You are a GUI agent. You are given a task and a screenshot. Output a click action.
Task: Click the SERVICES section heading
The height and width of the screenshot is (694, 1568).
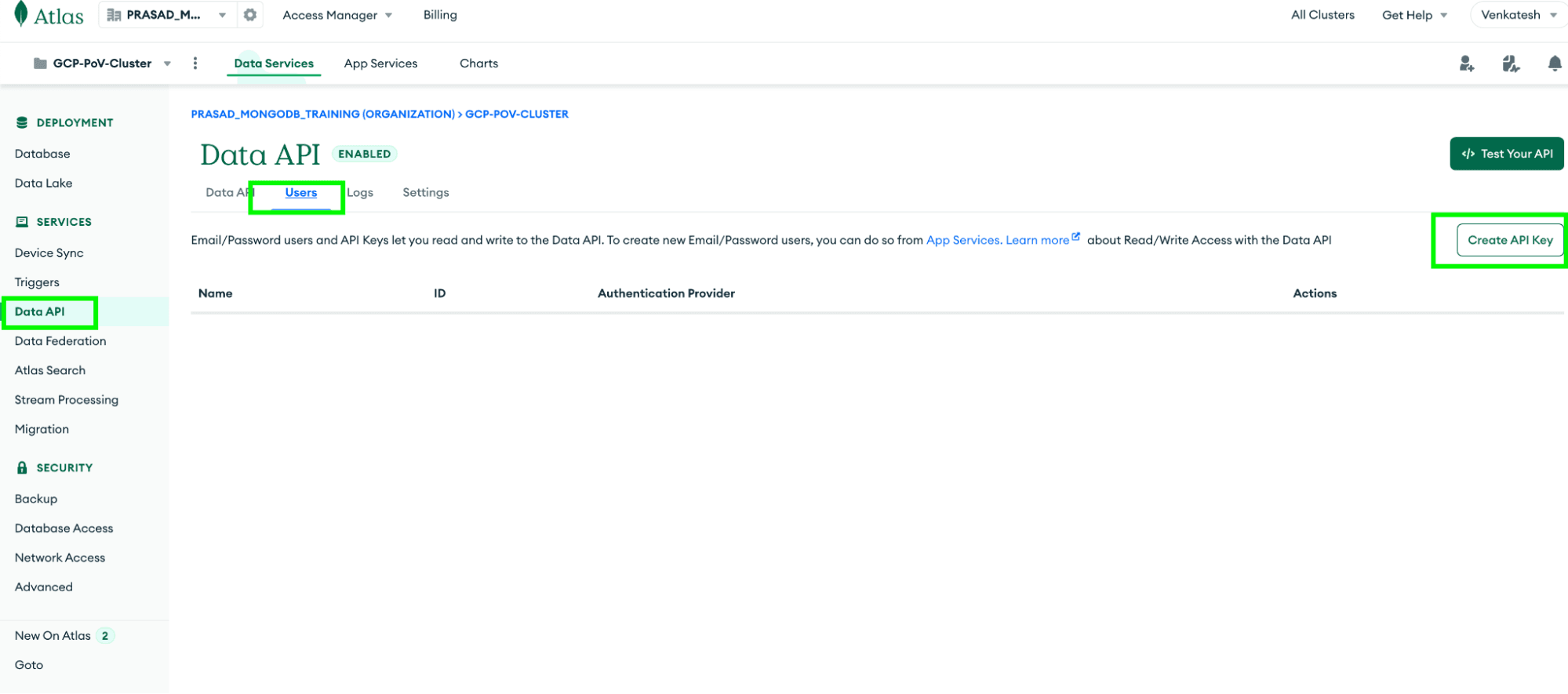(x=64, y=222)
